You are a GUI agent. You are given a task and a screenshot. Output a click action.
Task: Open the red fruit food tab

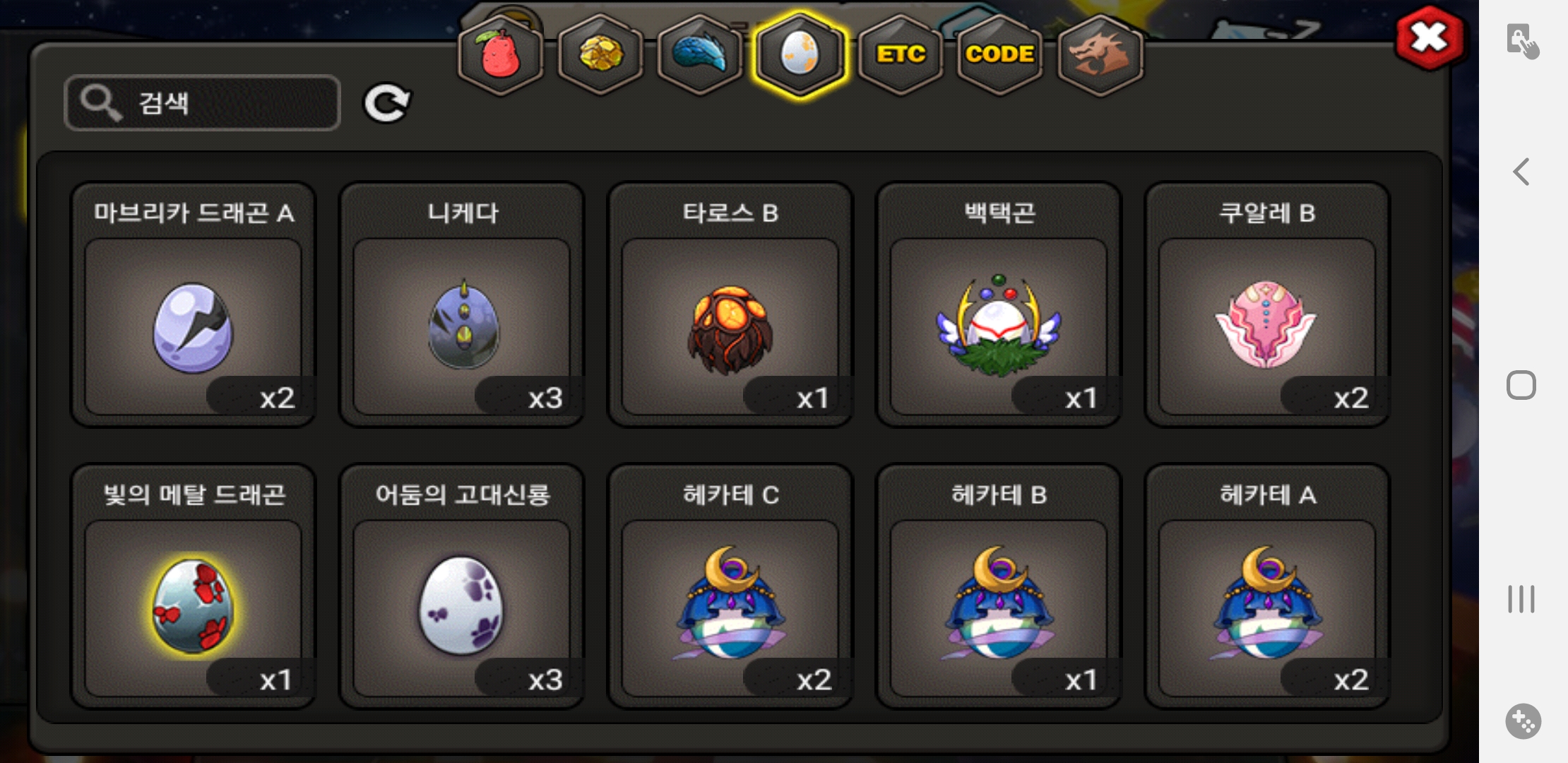coord(500,55)
